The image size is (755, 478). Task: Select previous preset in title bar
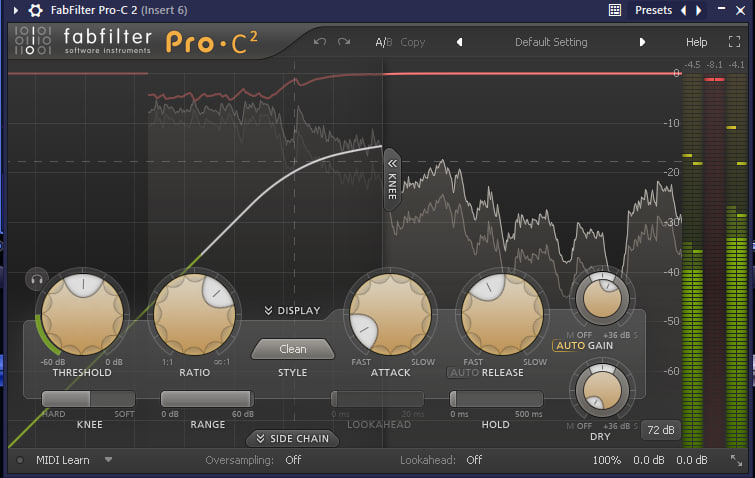coord(684,10)
